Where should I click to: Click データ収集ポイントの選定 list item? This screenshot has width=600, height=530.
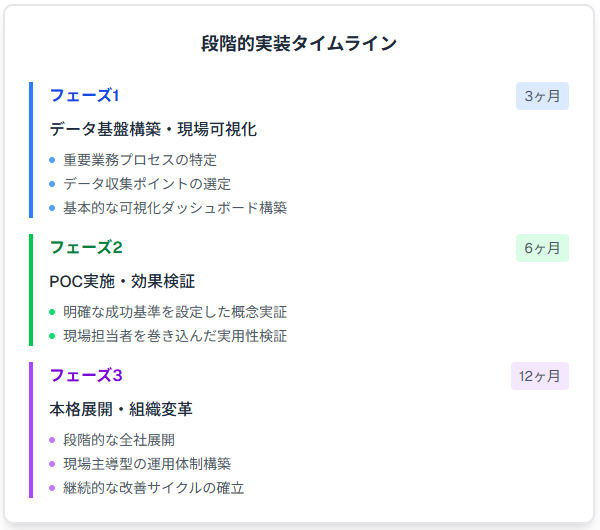point(147,183)
